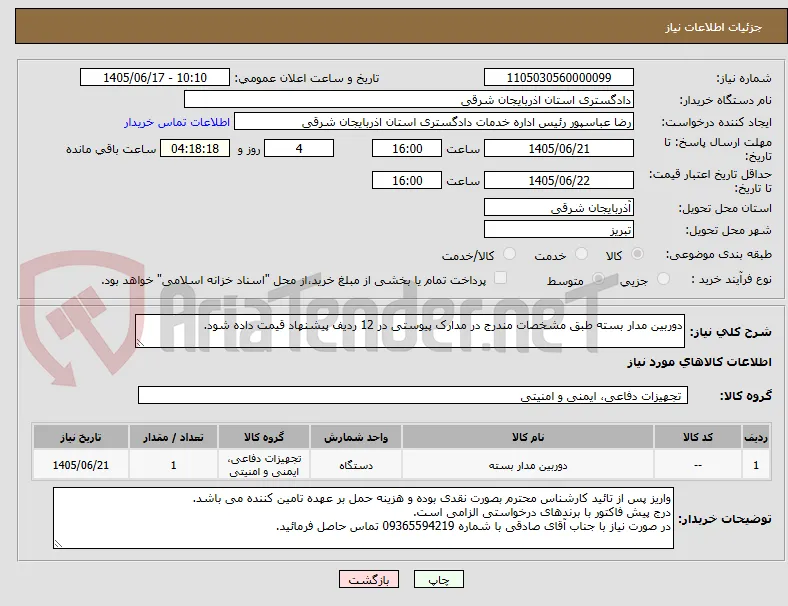Click the -- product code table cell
Image resolution: width=788 pixels, height=606 pixels.
coord(698,465)
